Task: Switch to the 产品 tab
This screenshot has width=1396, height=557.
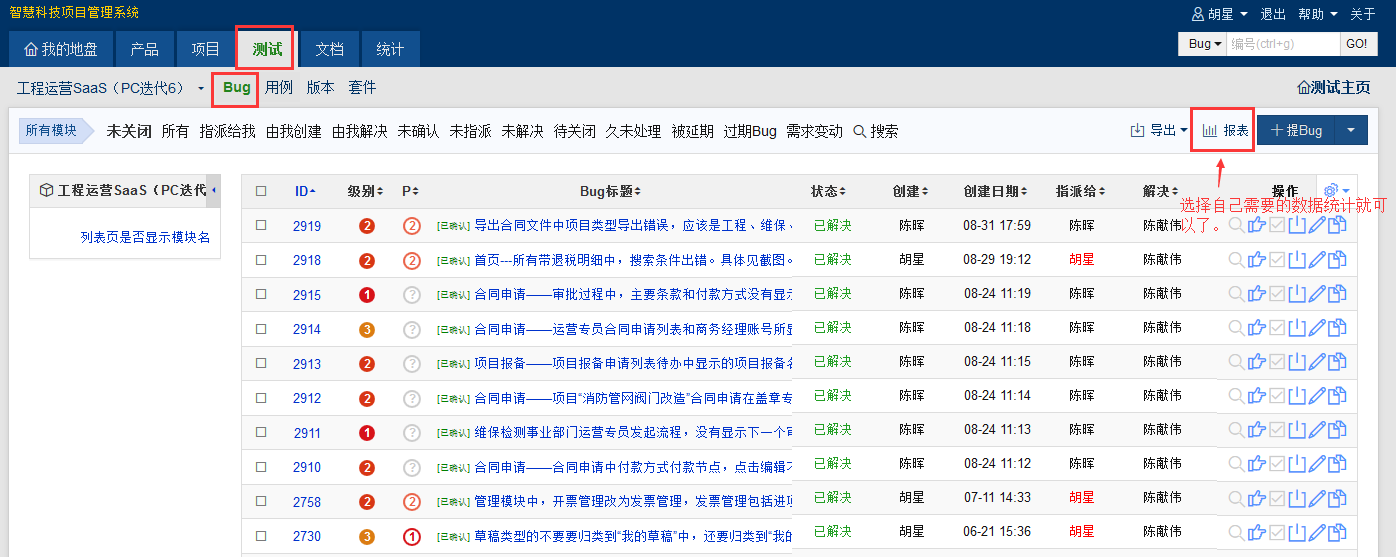Action: pos(144,49)
